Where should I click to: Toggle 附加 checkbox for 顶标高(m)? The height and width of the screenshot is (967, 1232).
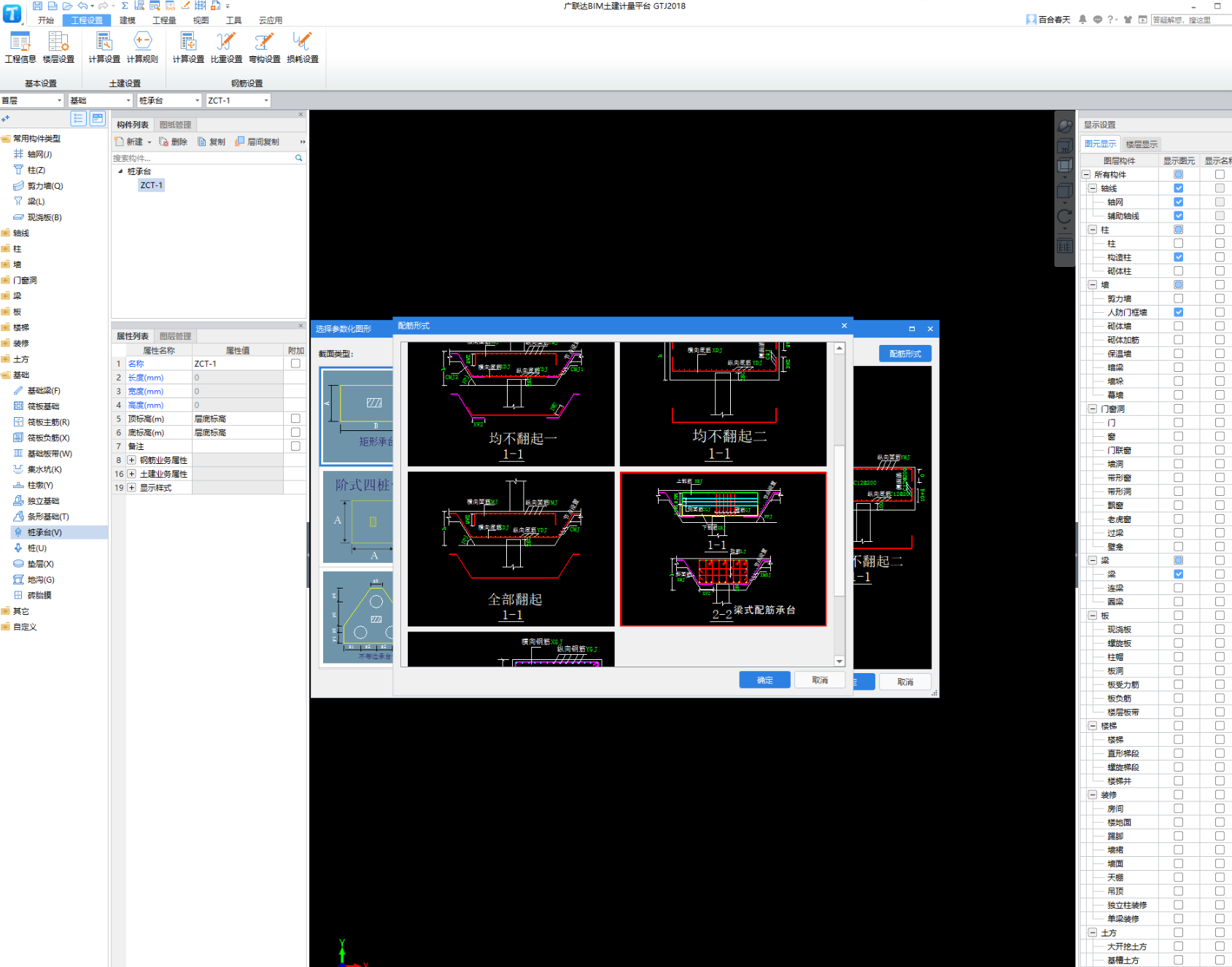295,419
